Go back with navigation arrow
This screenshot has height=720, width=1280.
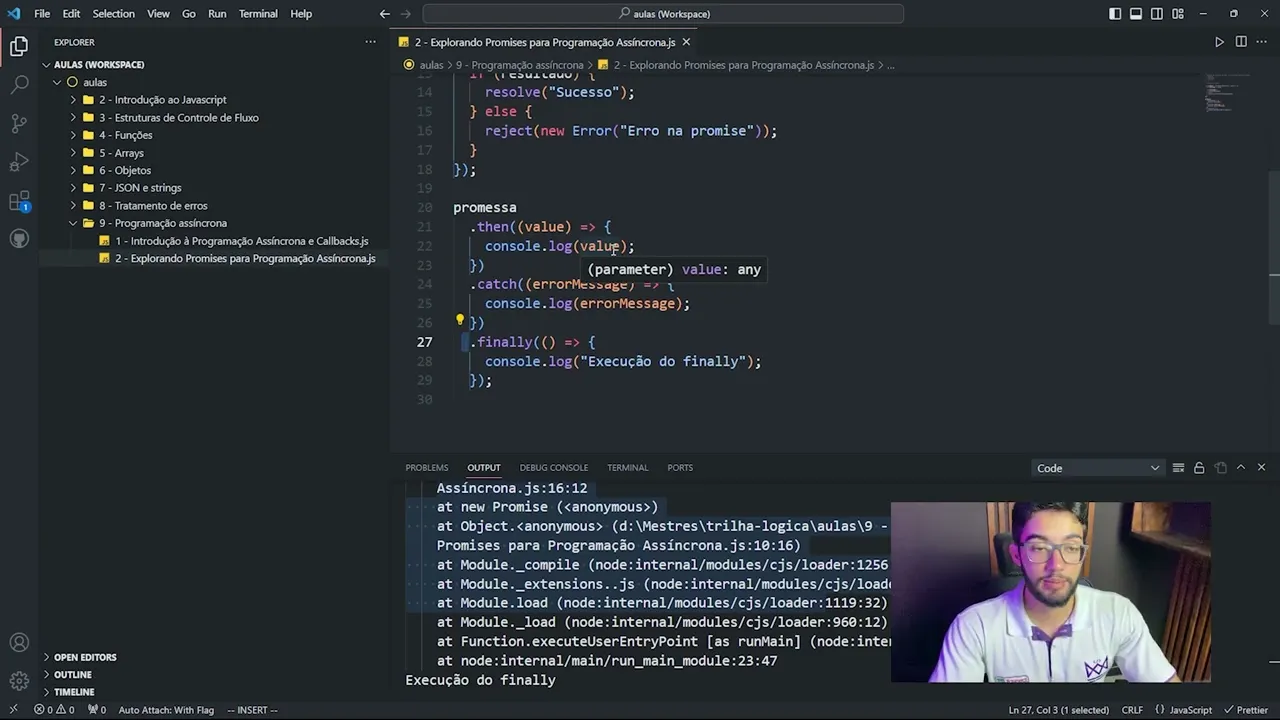pos(385,14)
